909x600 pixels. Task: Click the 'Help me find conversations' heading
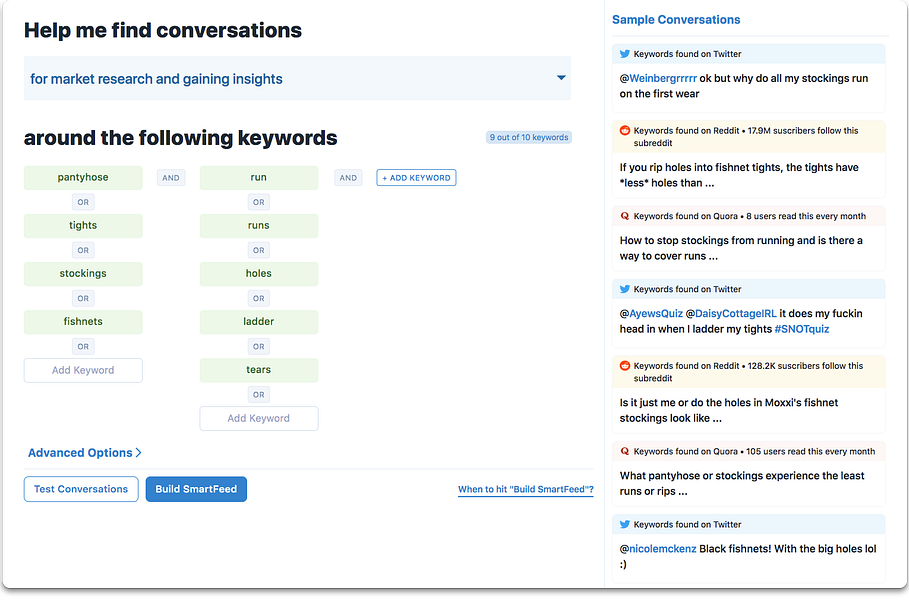(163, 30)
